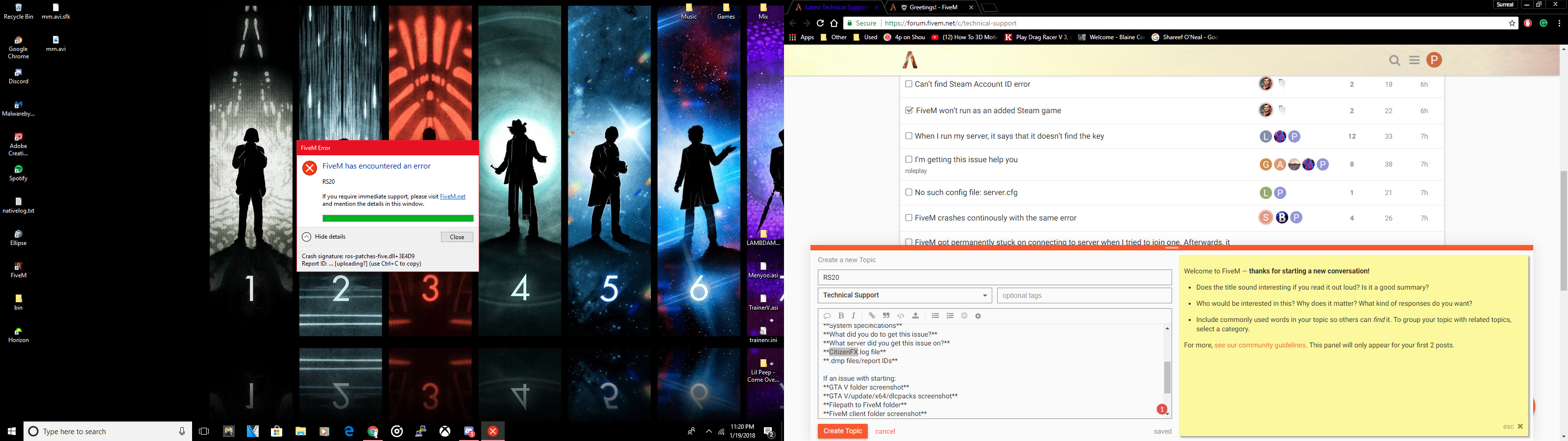This screenshot has width=1568, height=441.
Task: Click the topic title field containing RS20
Action: point(994,277)
